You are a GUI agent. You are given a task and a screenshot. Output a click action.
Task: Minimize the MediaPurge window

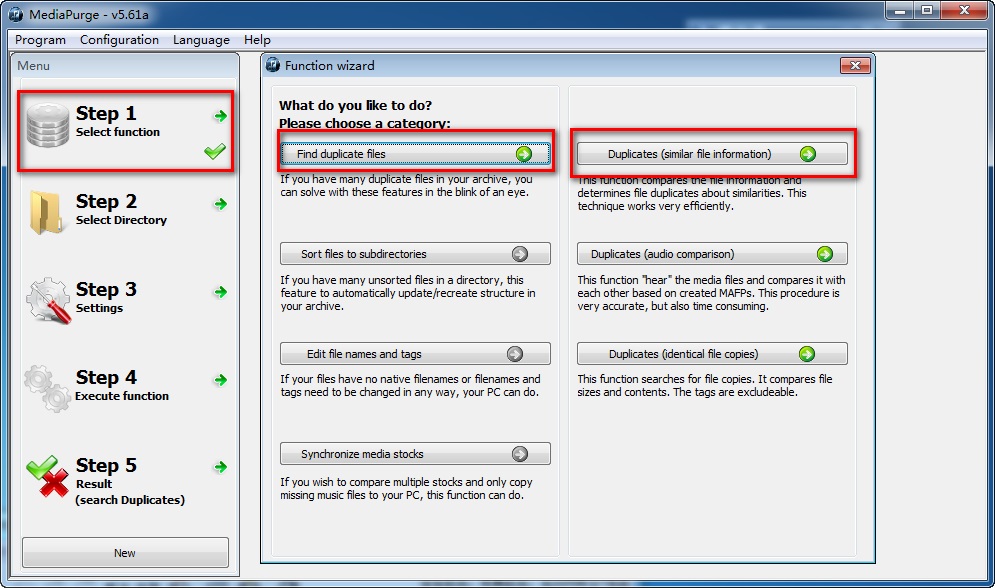900,11
